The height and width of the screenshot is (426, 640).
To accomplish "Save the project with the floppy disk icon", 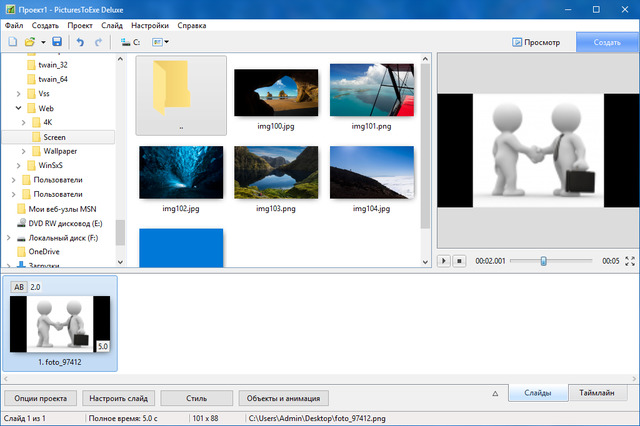I will point(57,42).
